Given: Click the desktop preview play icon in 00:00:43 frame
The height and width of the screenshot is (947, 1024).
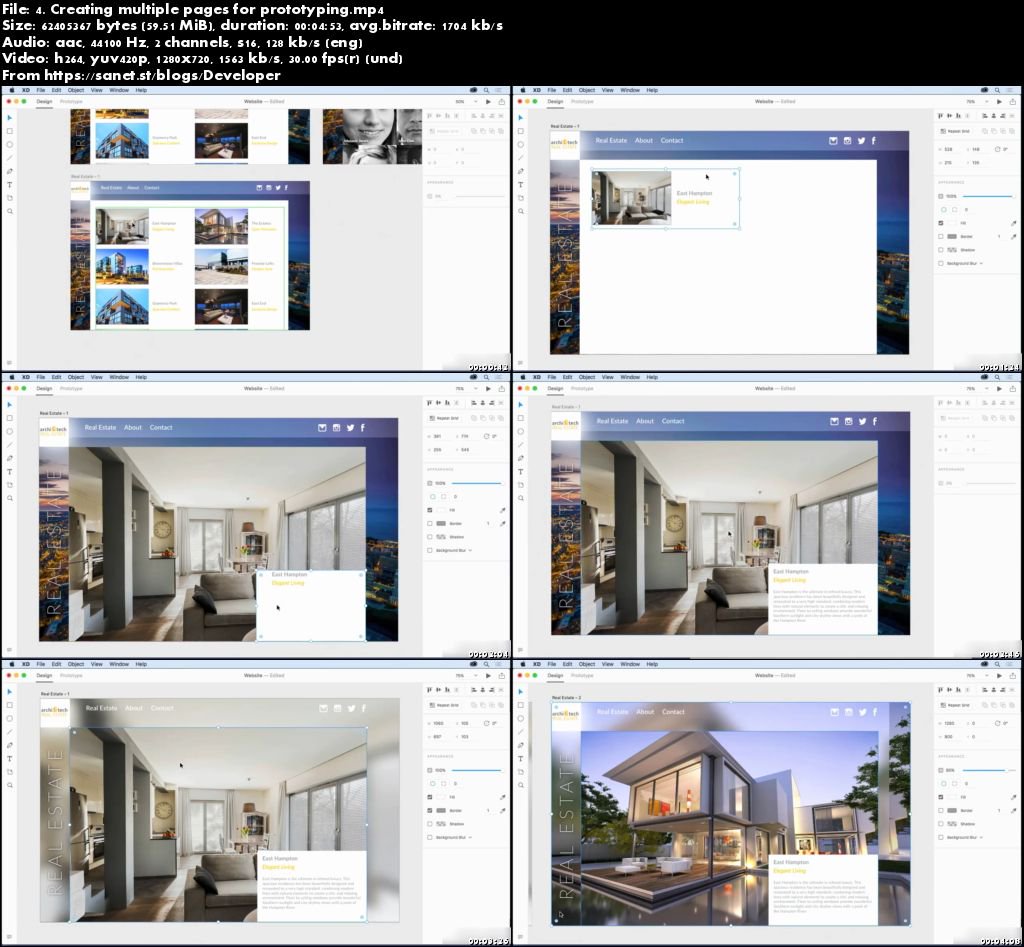Looking at the screenshot, I should click(488, 102).
